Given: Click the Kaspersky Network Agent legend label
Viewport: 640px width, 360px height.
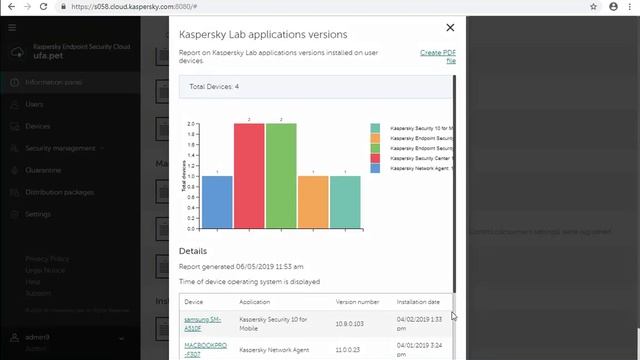Looking at the screenshot, I should [421, 168].
